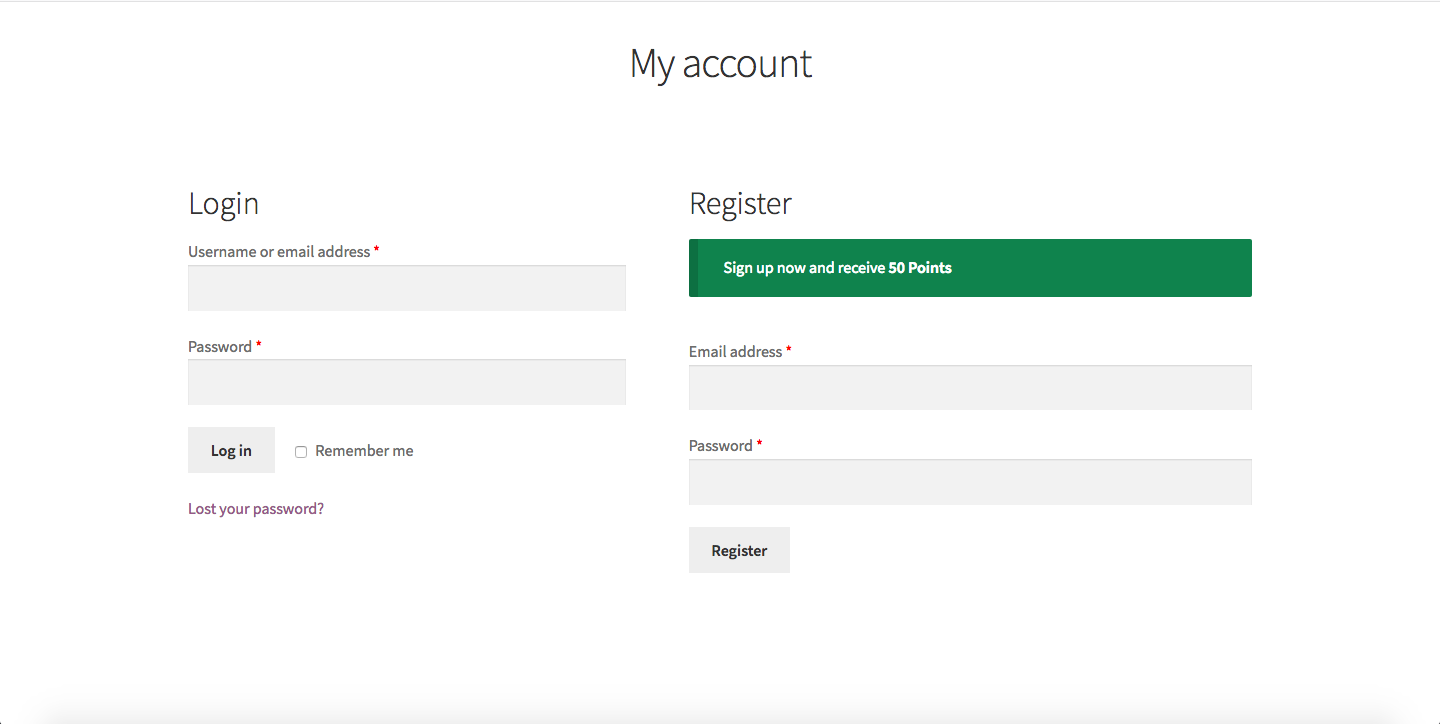
Task: Click the Email address label under Register
Action: (735, 352)
